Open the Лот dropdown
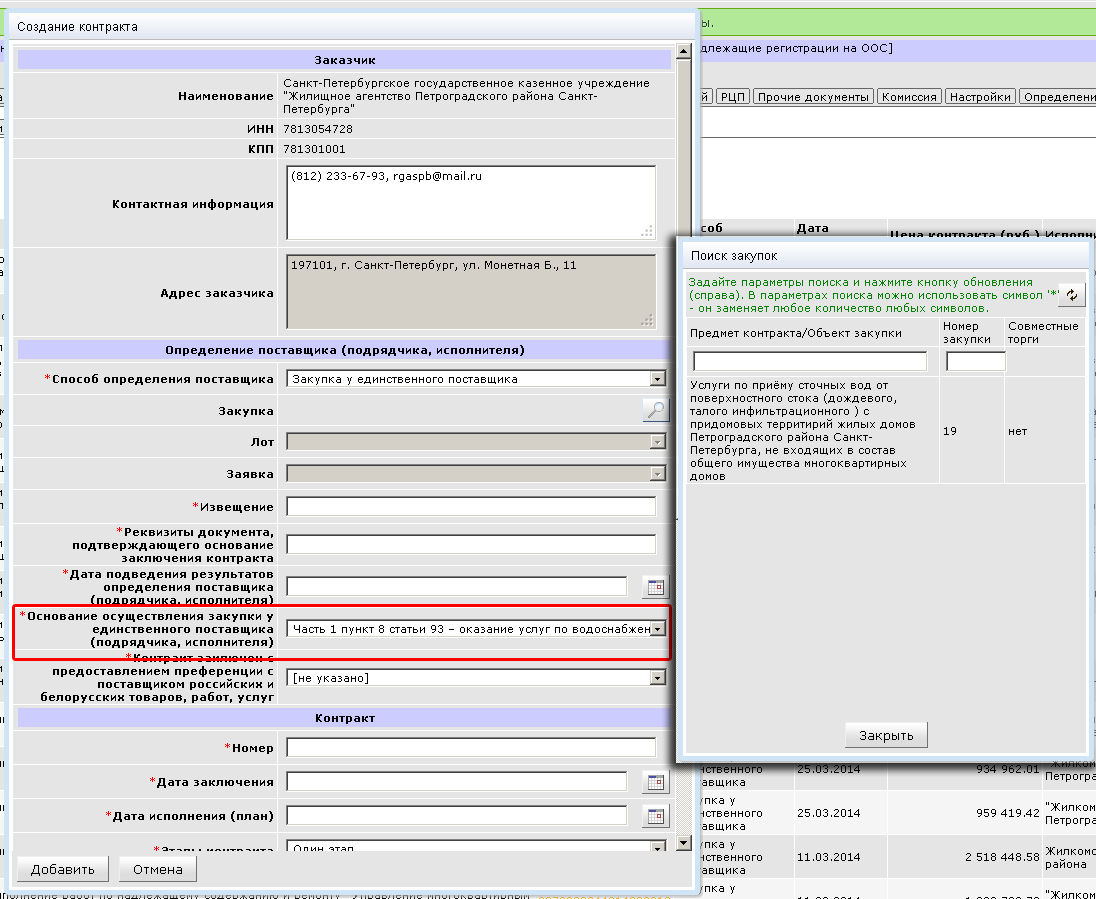The height and width of the screenshot is (899, 1096). coord(657,442)
